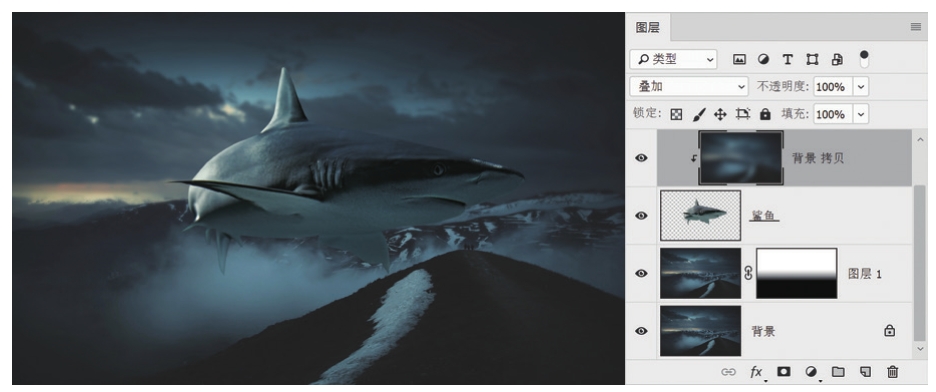Select the 图层 panel tab

click(648, 27)
